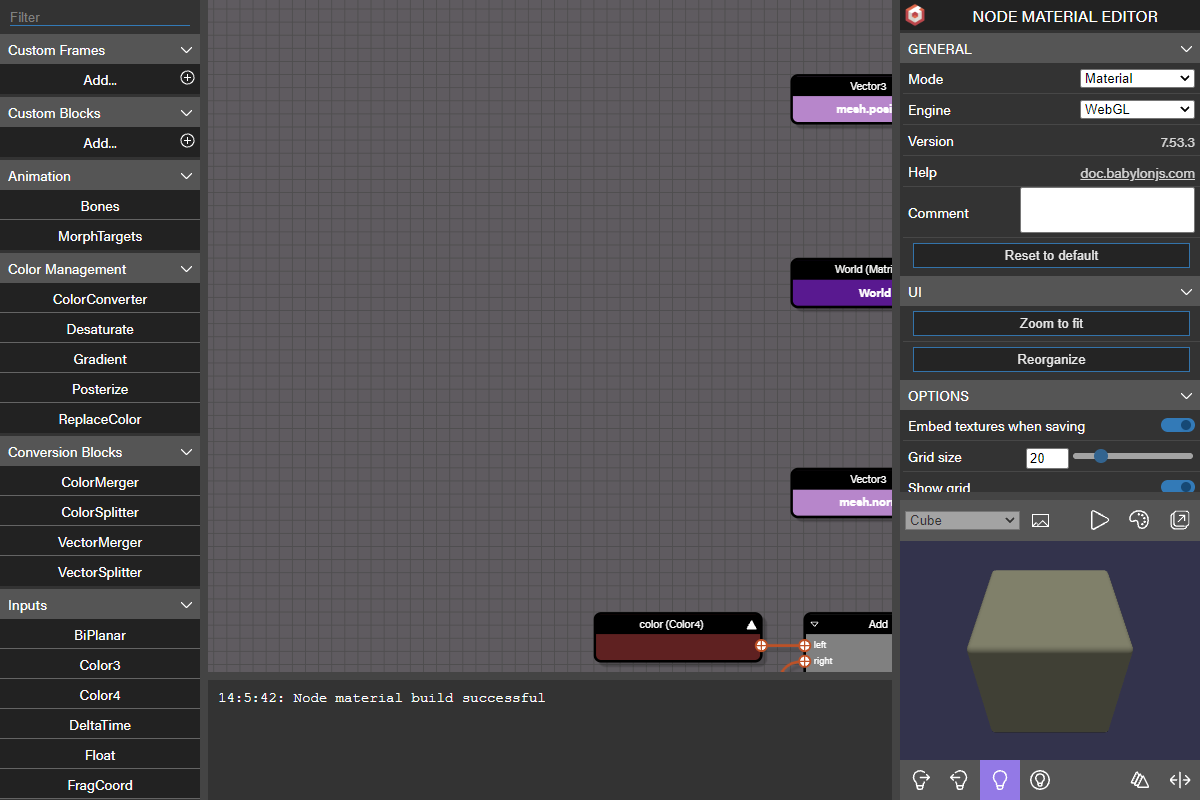Click the lightbulb with left arrow icon
This screenshot has height=800, width=1200.
pos(959,779)
